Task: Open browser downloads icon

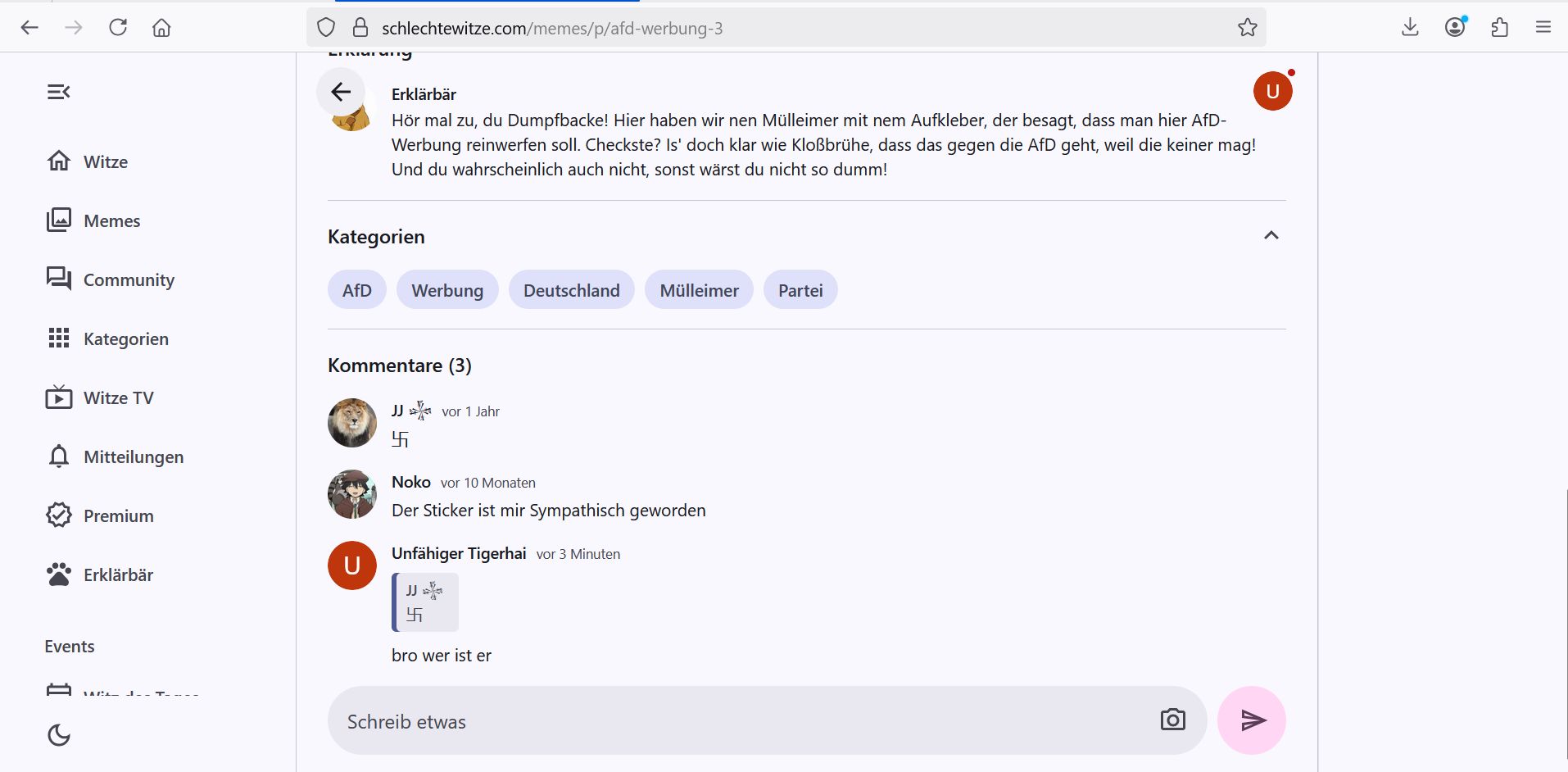Action: (1410, 28)
